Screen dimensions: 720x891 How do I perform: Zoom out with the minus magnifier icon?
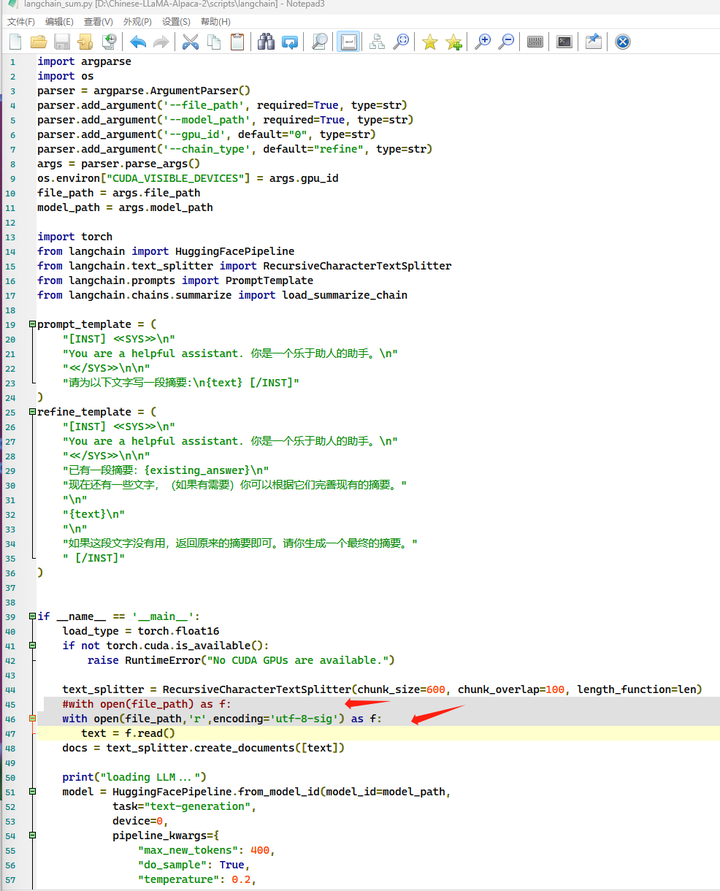coord(506,41)
